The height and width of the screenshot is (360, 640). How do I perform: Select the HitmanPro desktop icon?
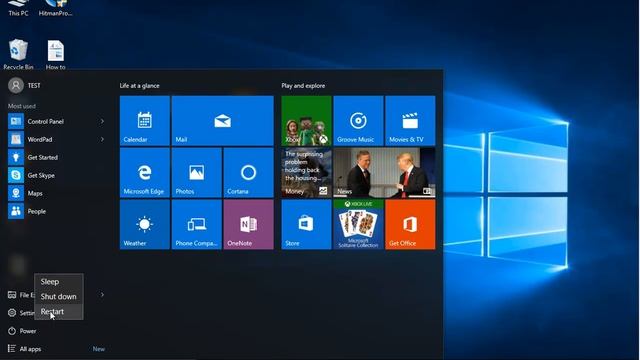(56, 8)
